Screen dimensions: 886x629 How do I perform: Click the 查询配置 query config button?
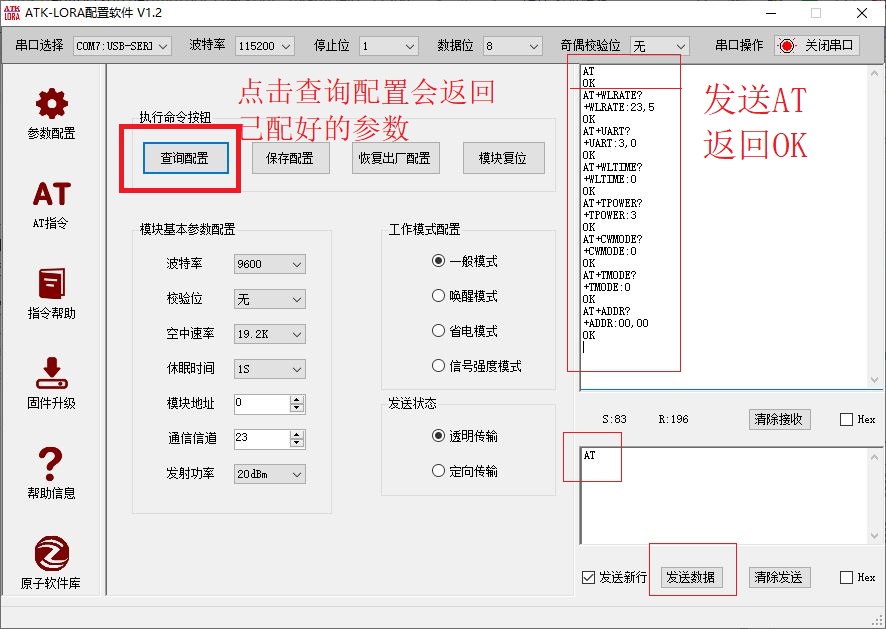(188, 158)
